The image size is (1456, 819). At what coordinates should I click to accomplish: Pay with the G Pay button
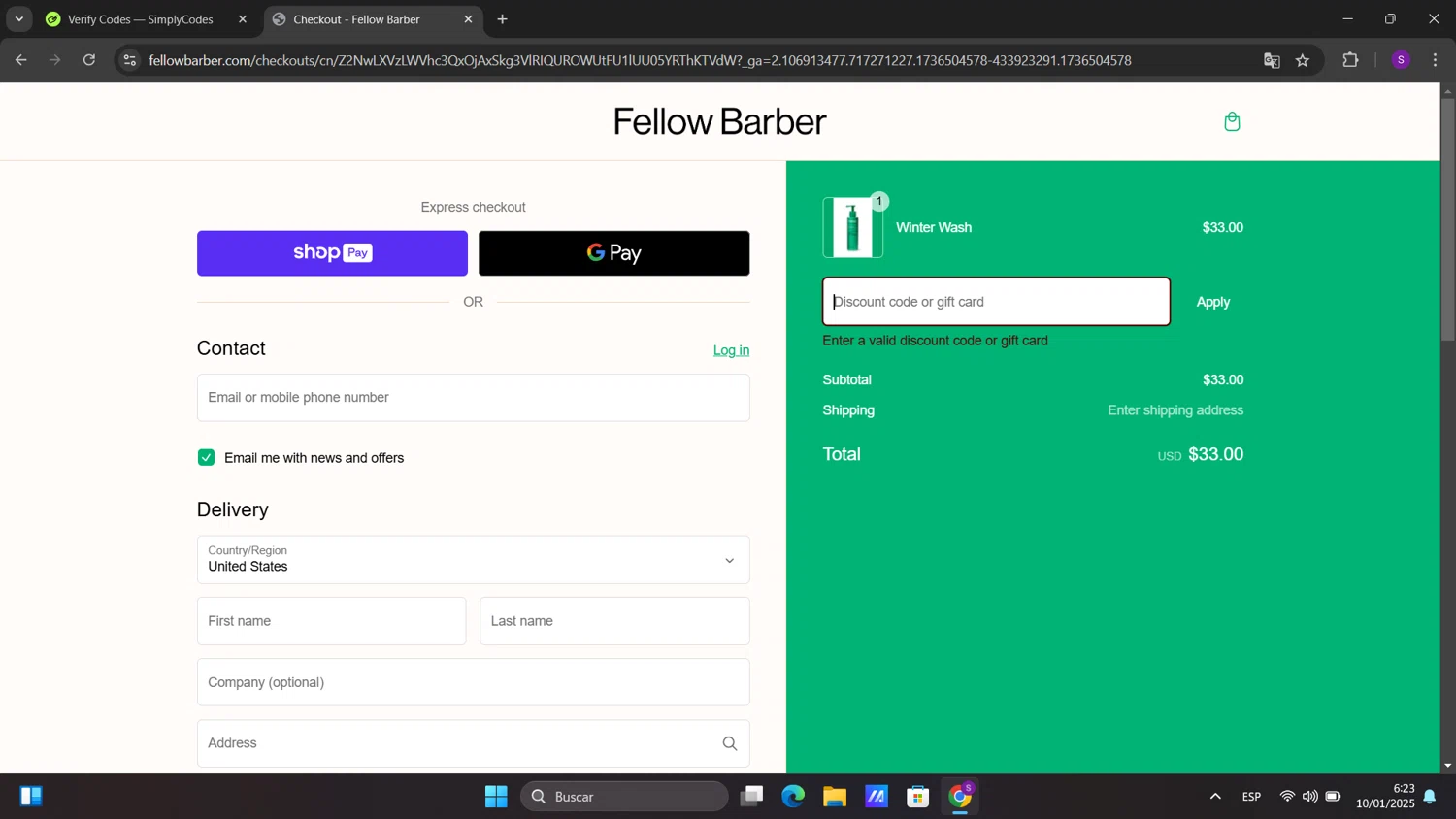(614, 253)
